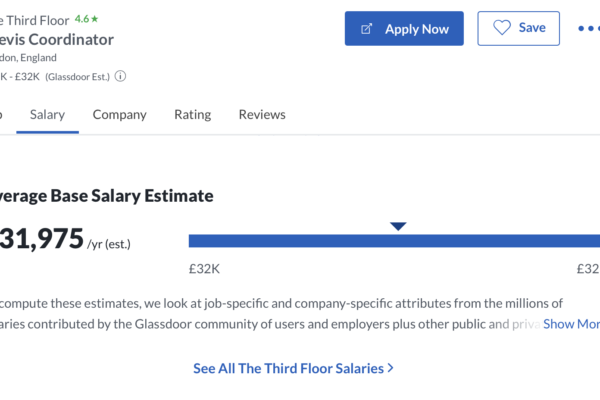
Task: Click the 4.6 company rating
Action: 82,19
